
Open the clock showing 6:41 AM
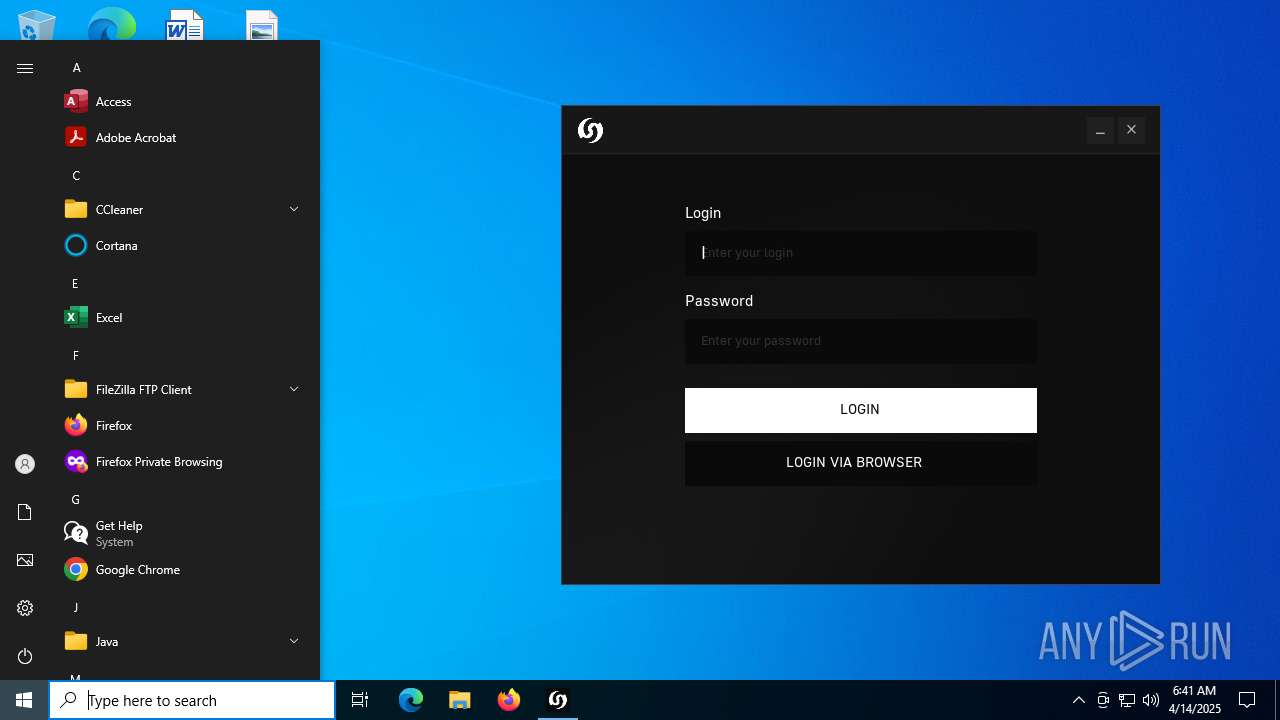[x=1195, y=700]
